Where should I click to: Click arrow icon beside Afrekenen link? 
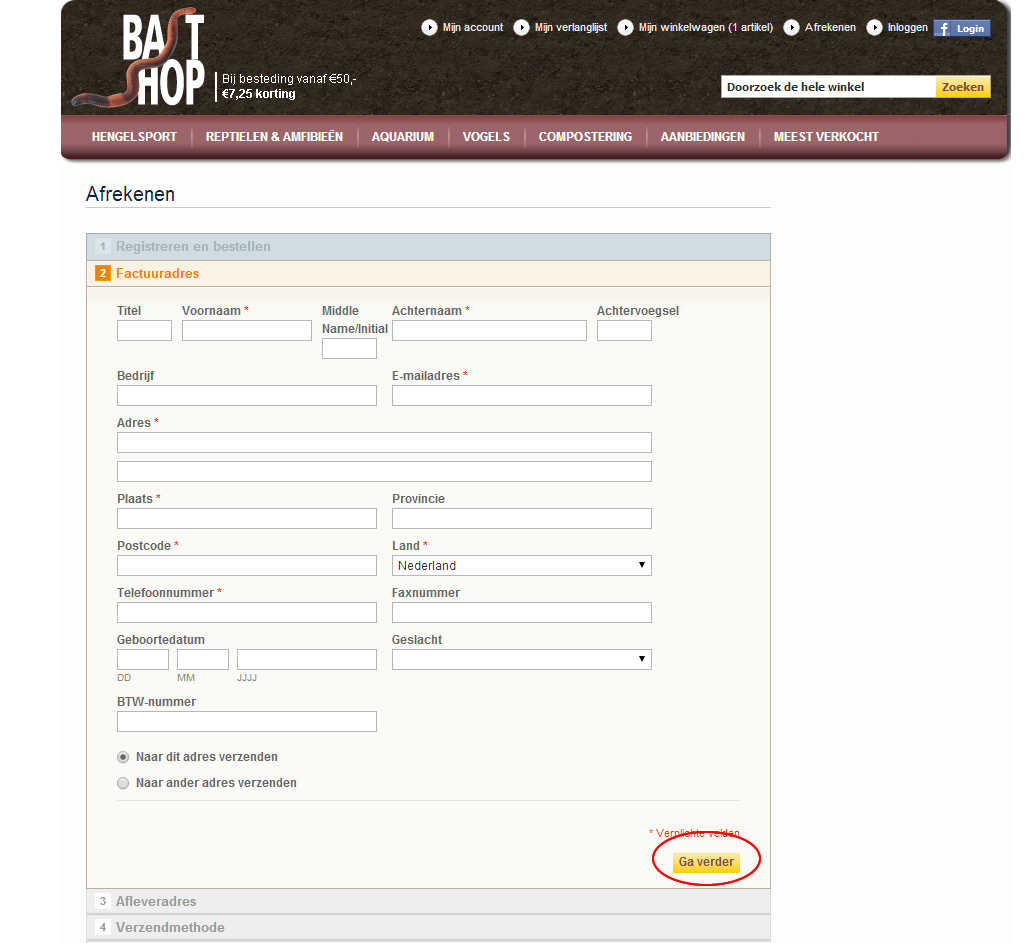click(x=792, y=28)
